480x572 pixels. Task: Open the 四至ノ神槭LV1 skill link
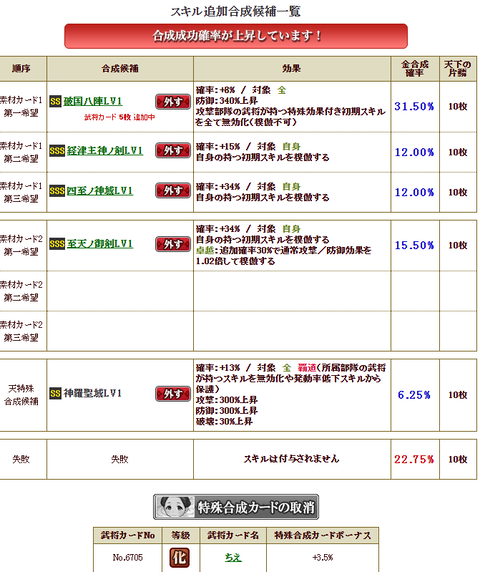100,190
